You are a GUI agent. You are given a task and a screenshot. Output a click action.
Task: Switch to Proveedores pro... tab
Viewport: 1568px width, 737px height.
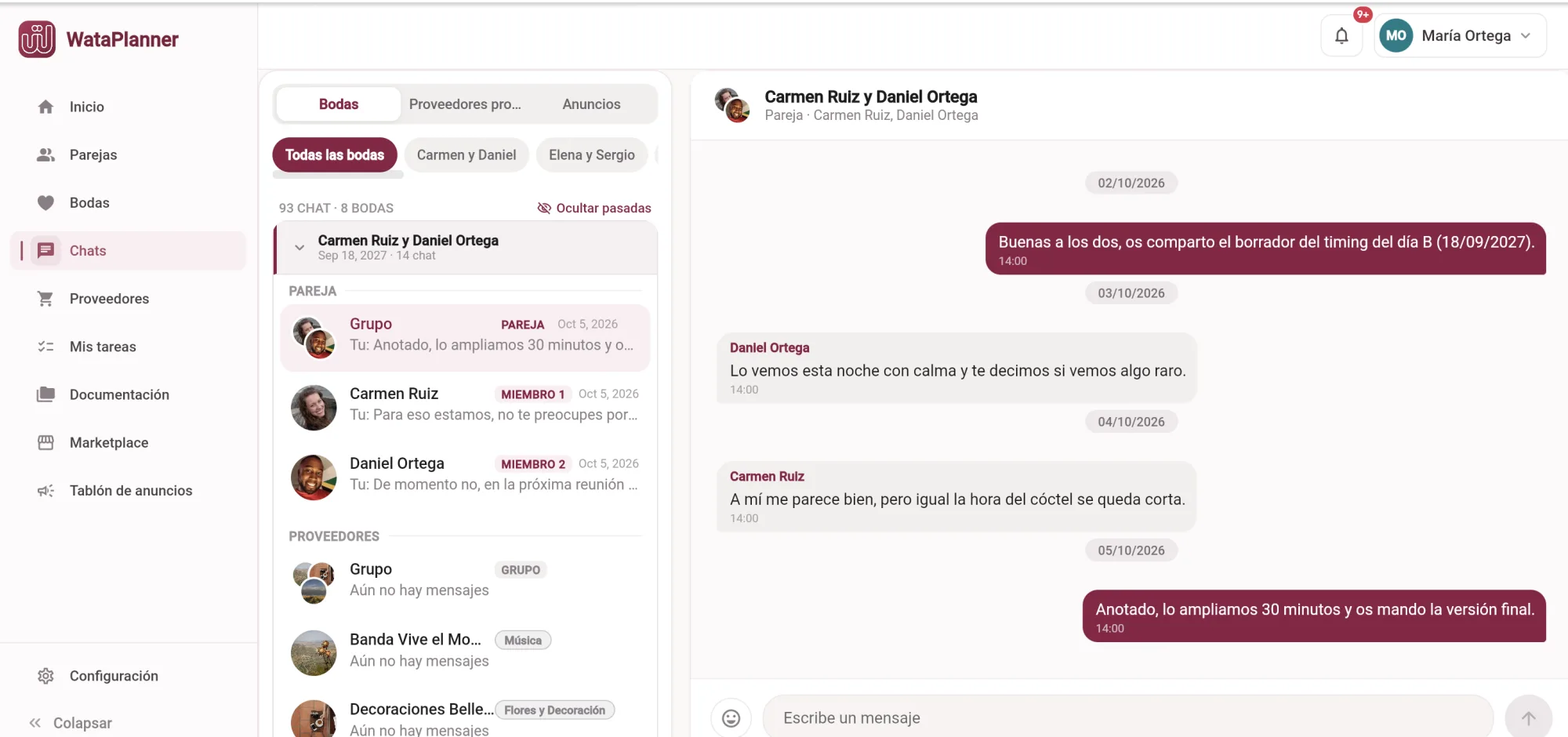coord(465,104)
